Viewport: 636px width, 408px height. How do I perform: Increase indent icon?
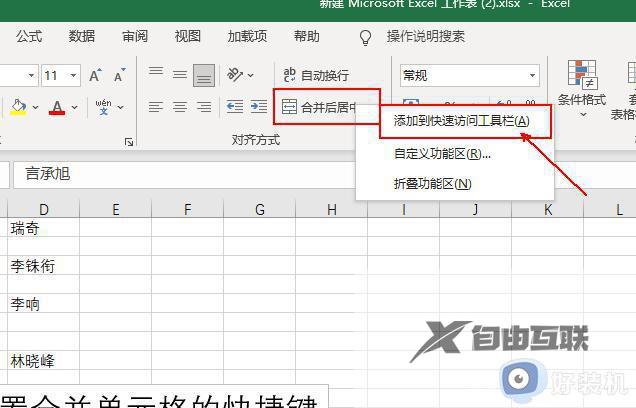pos(258,107)
